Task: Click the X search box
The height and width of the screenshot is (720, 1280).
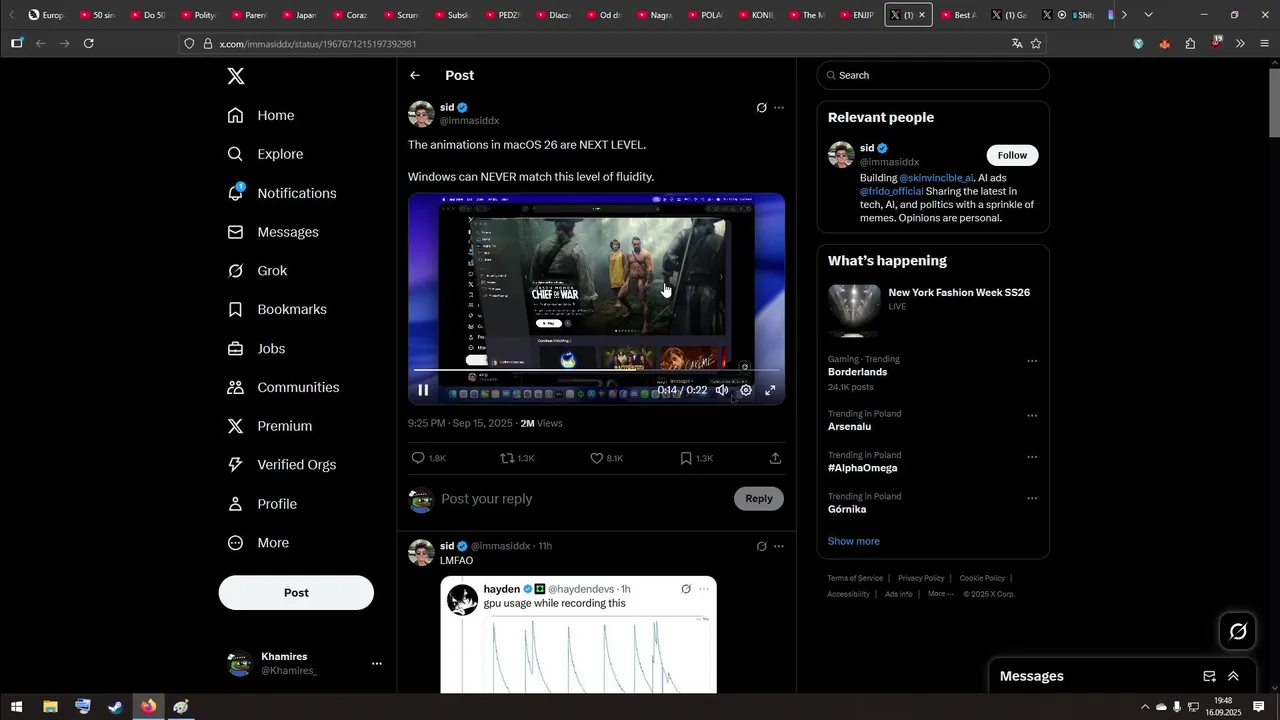Action: (933, 75)
